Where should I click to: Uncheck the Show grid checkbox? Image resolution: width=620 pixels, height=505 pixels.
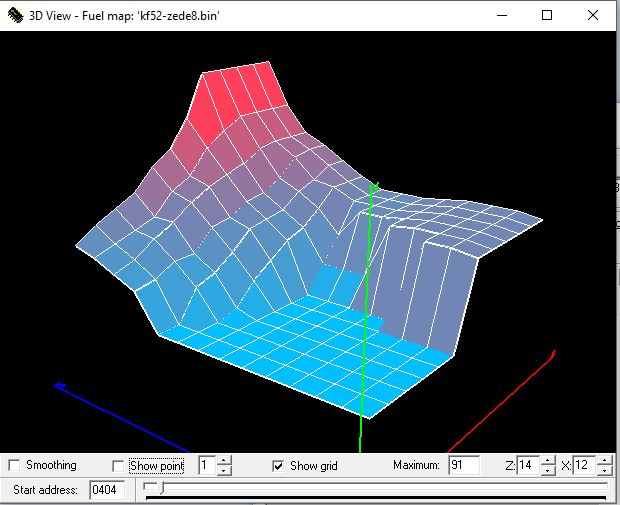pos(278,465)
